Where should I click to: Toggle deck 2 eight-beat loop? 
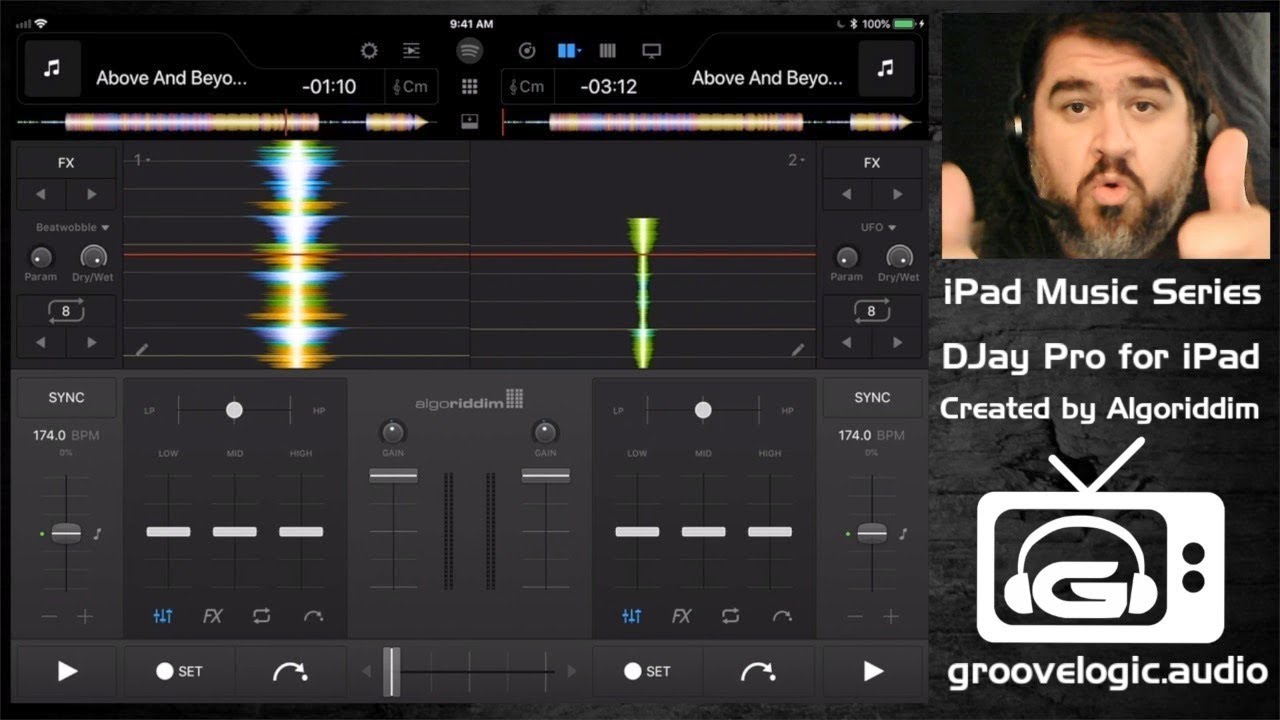(x=872, y=311)
